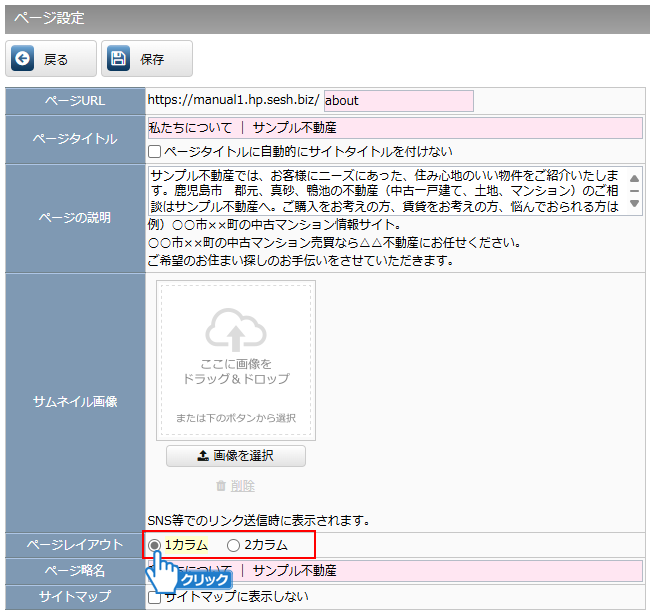650x615 pixels.
Task: Select the 1カラム layout radio button
Action: [155, 545]
